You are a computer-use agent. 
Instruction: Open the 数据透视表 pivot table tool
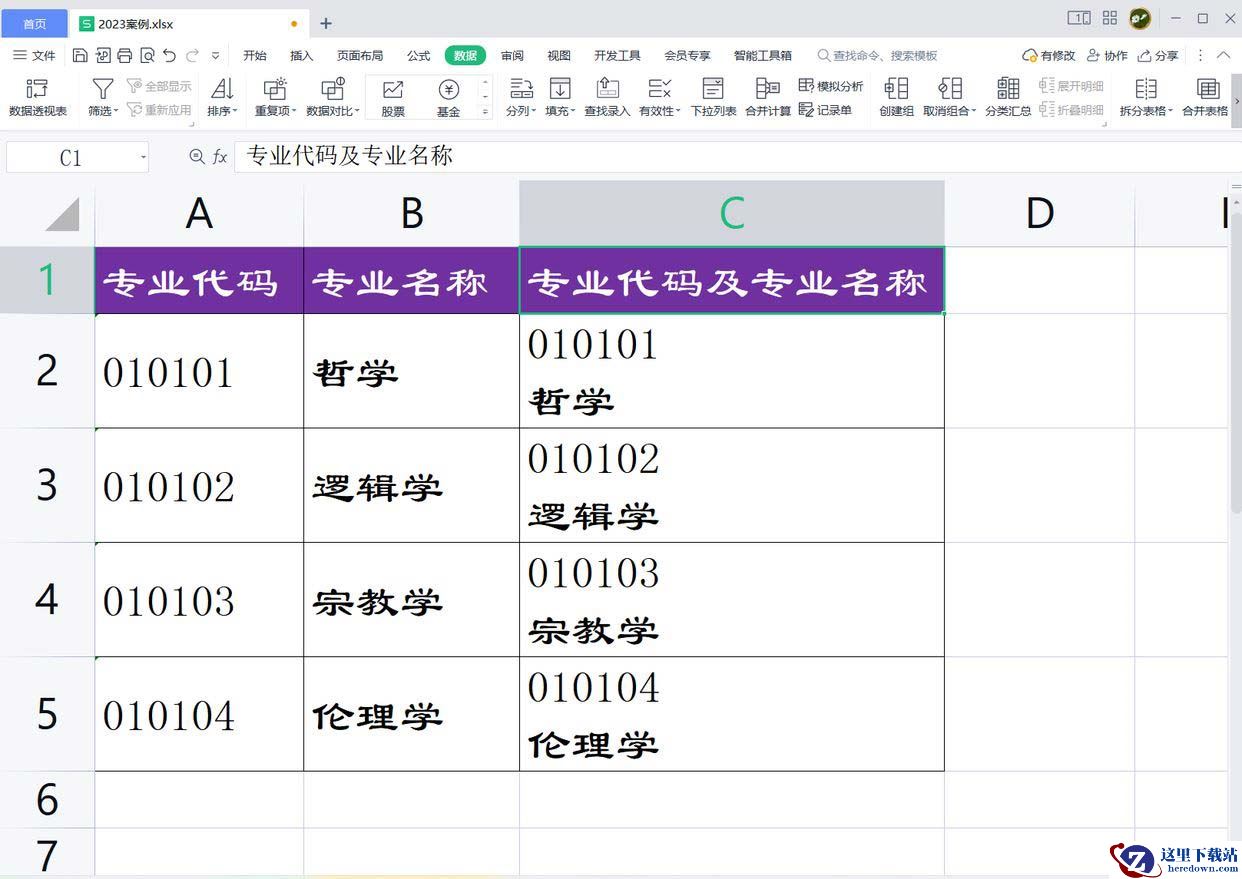coord(38,97)
